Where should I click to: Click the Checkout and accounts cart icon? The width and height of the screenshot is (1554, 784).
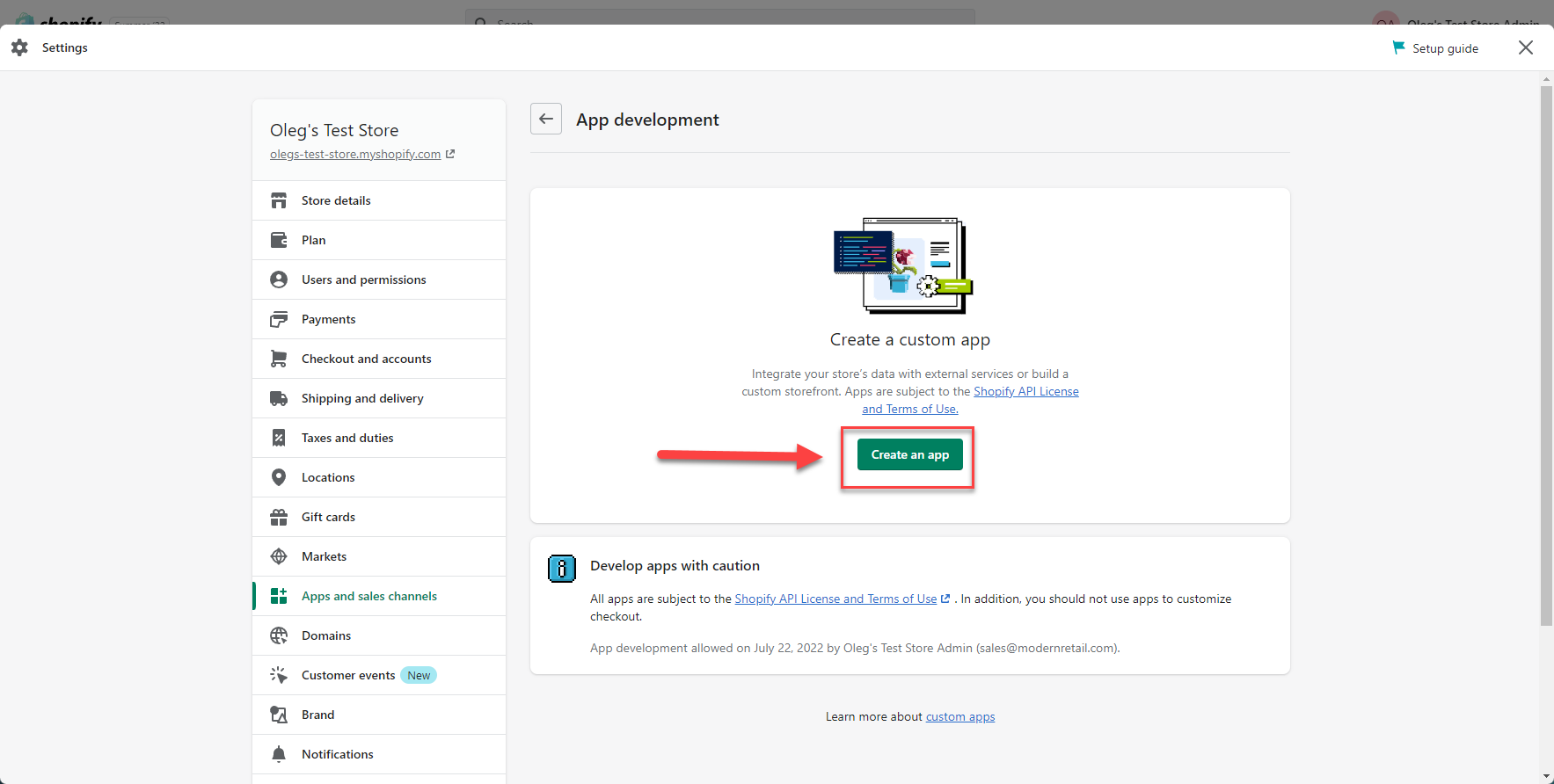[x=279, y=359]
